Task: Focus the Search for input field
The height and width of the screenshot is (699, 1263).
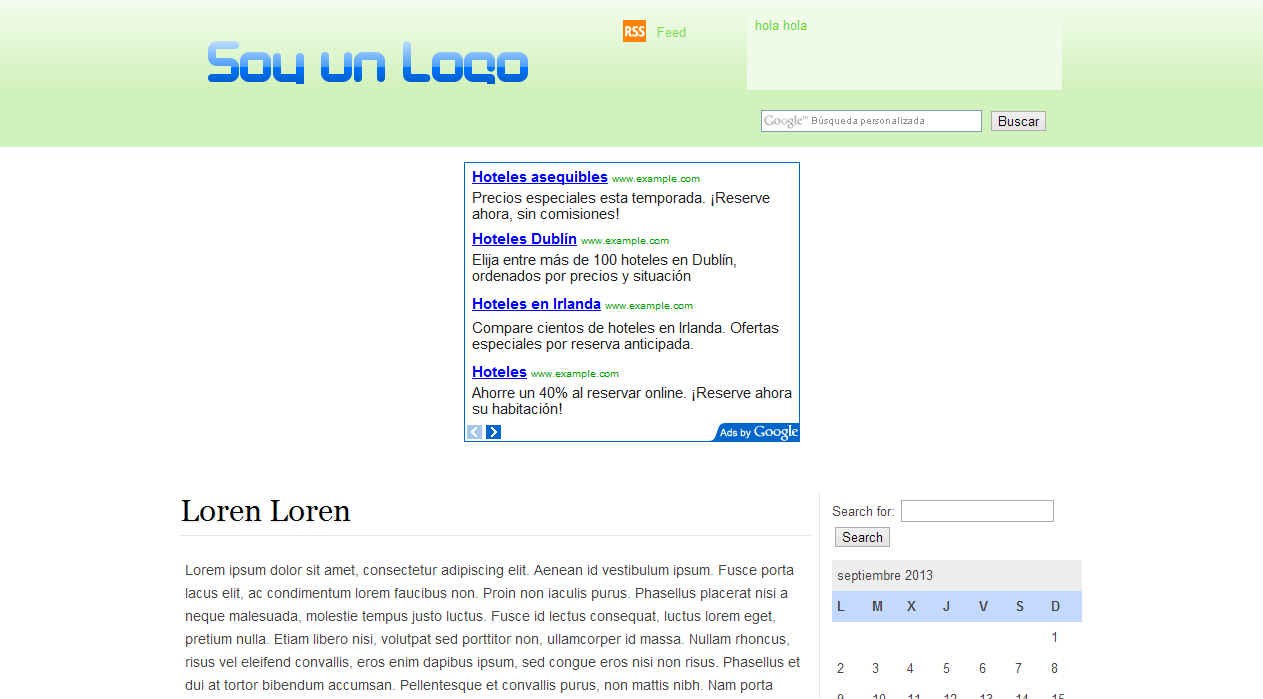Action: (977, 511)
